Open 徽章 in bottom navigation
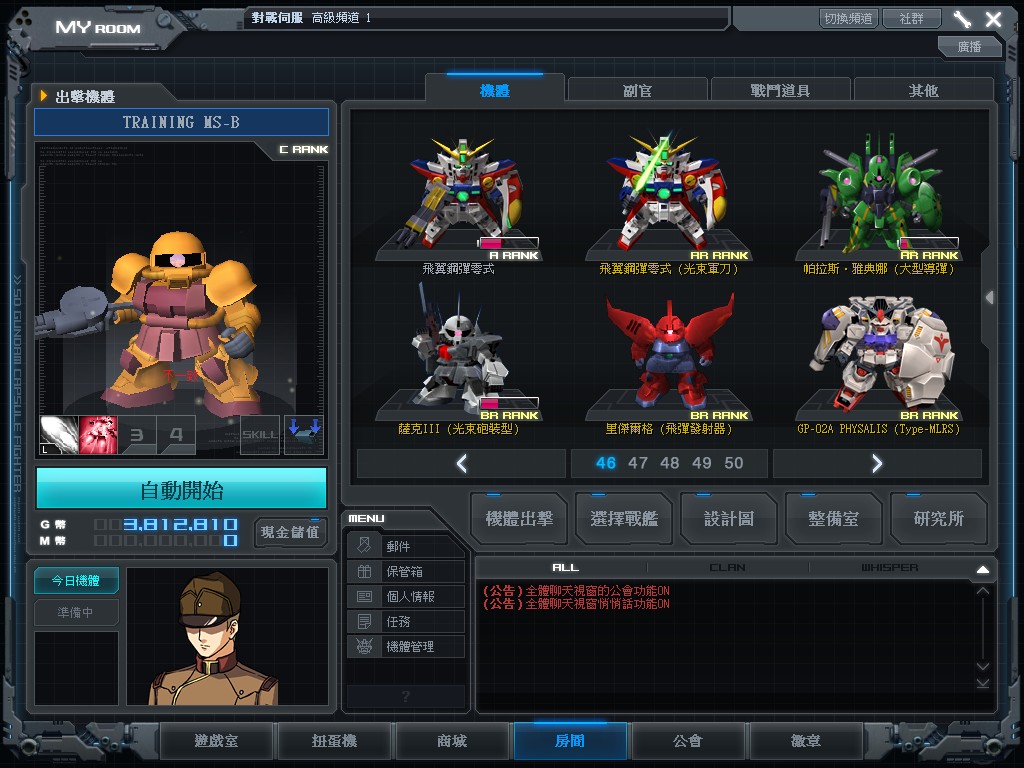The image size is (1024, 768). (x=806, y=741)
